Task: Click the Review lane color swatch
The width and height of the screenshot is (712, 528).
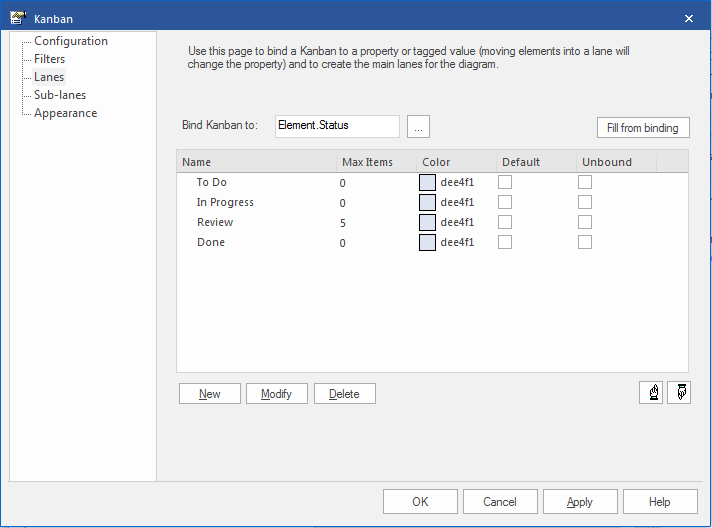Action: (x=427, y=222)
